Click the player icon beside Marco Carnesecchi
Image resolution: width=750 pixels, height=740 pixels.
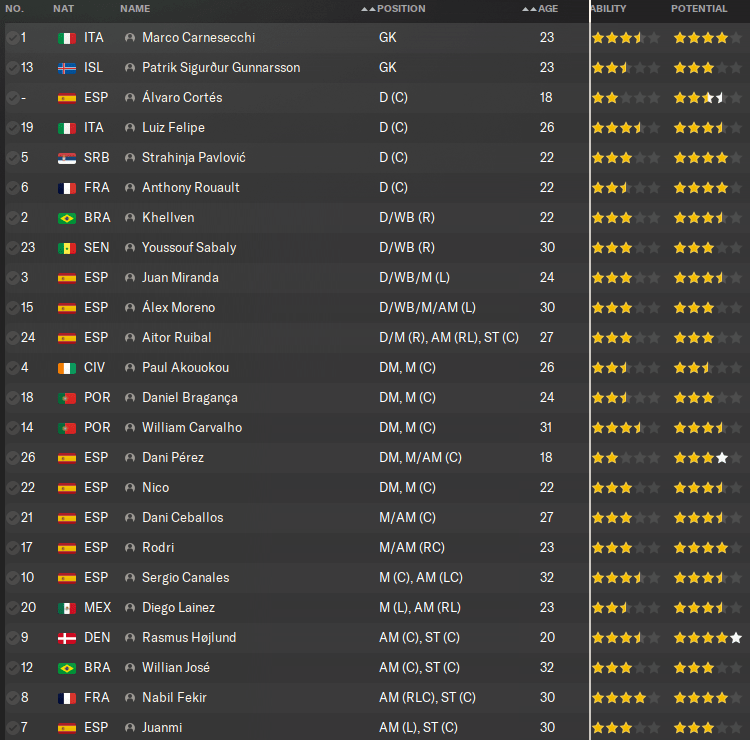point(130,38)
